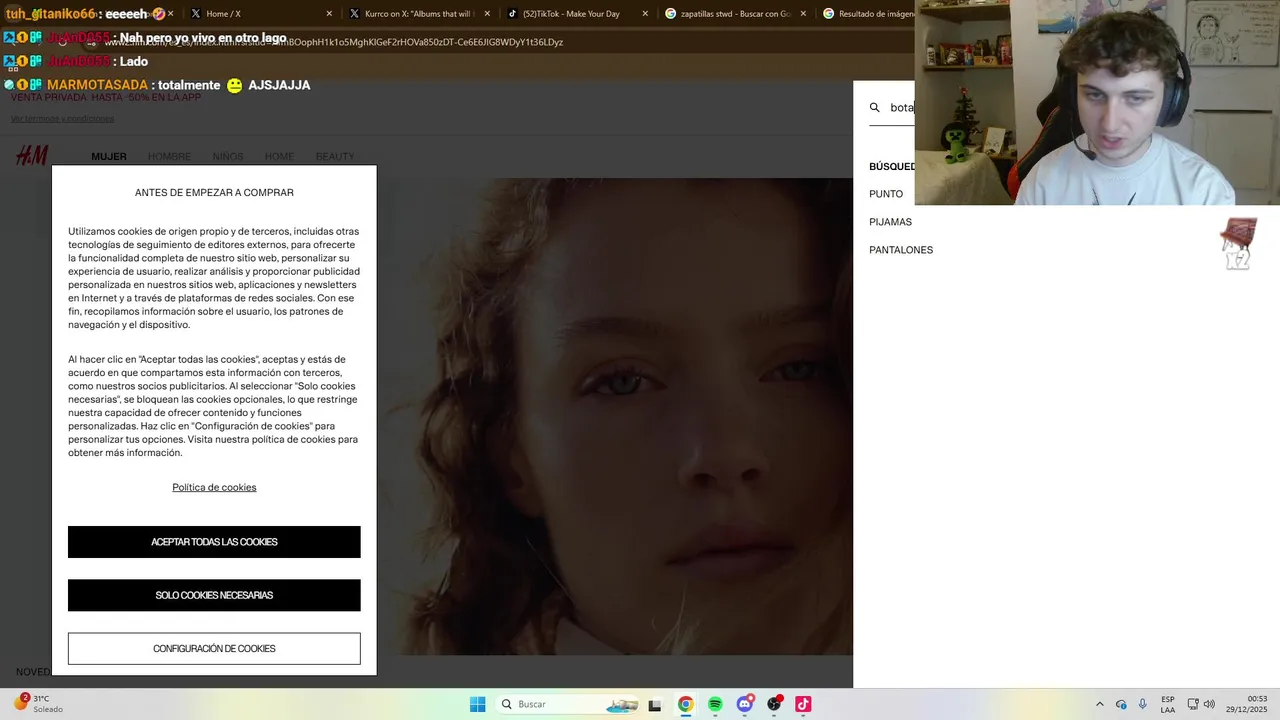Image resolution: width=1280 pixels, height=720 pixels.
Task: Open TikTok app from the taskbar
Action: [x=803, y=704]
